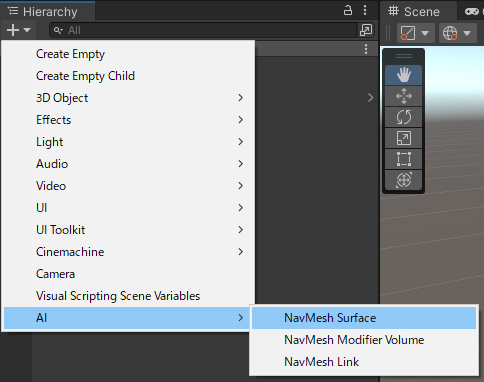Choose Camera from the create menu
This screenshot has width=484, height=382.
point(128,274)
